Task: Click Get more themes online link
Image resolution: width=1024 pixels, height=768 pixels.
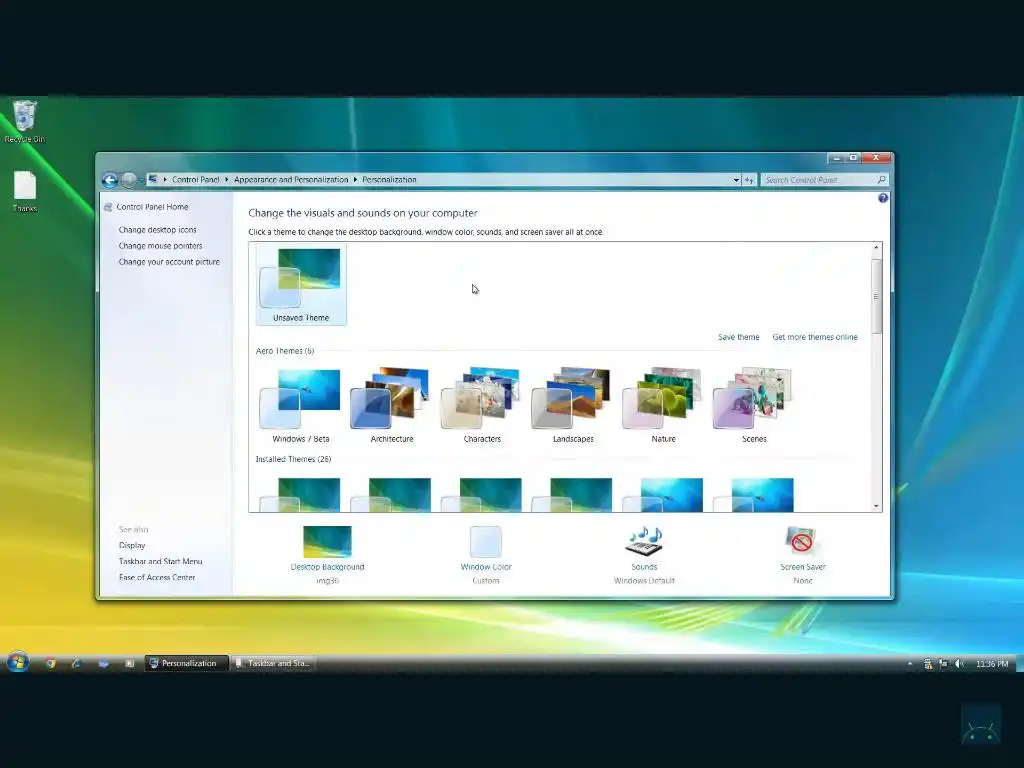Action: click(815, 337)
